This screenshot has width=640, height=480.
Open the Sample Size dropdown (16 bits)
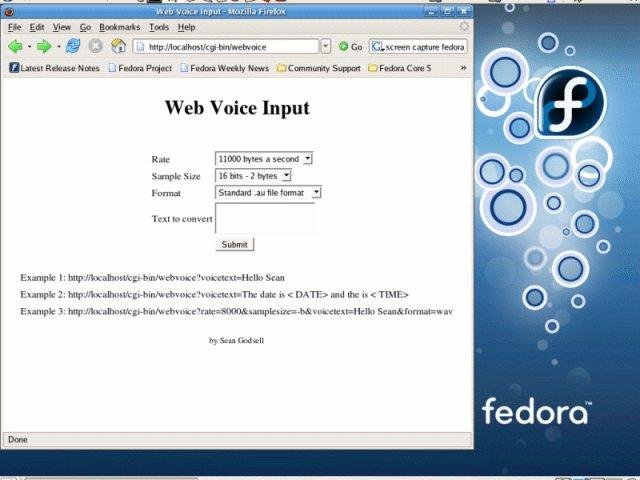coord(253,176)
